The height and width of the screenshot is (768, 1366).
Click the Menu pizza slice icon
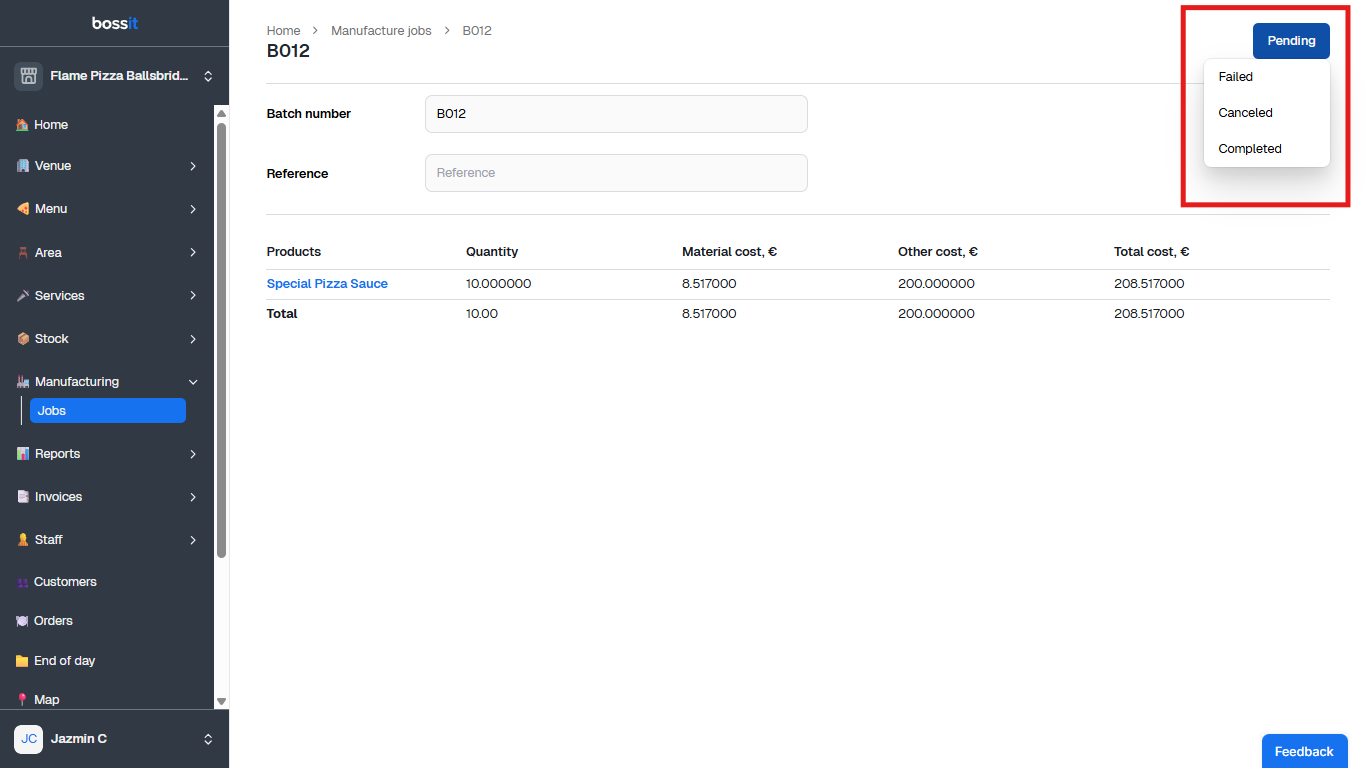(23, 209)
